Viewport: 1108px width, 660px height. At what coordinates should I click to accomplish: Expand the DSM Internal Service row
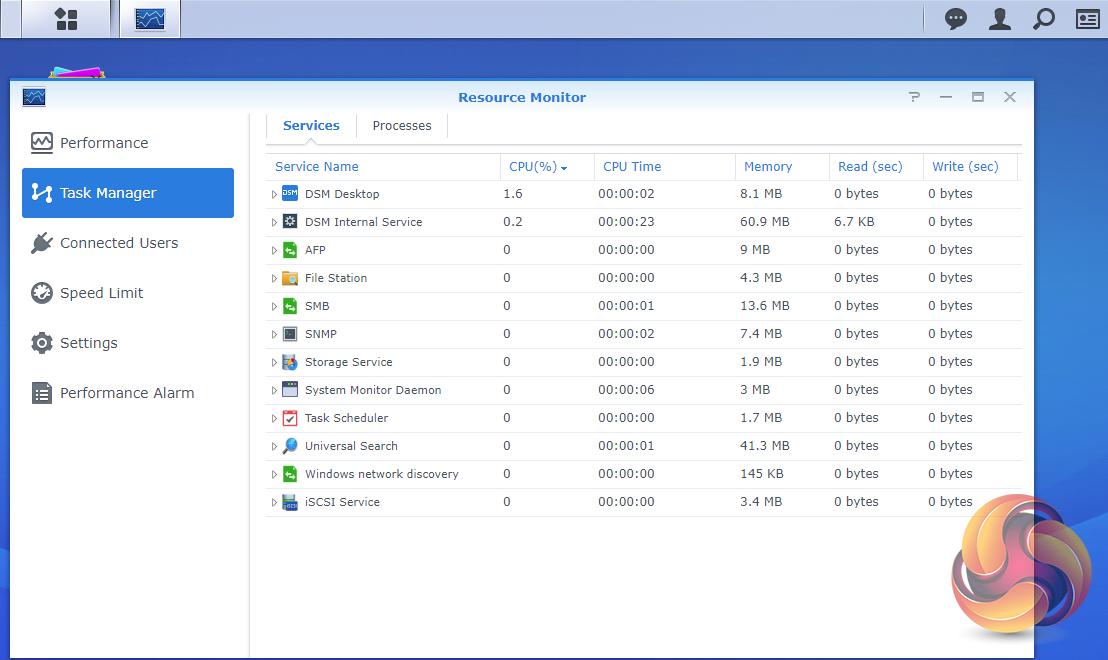[x=274, y=223]
